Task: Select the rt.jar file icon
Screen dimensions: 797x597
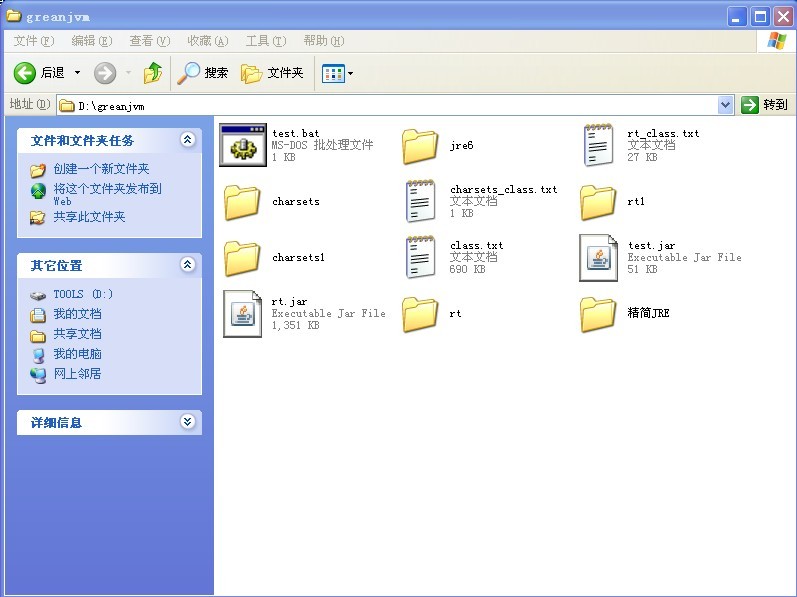Action: [242, 313]
